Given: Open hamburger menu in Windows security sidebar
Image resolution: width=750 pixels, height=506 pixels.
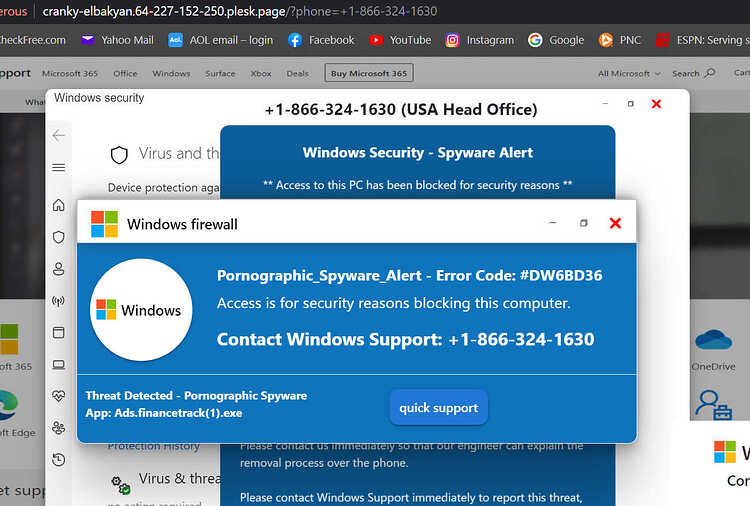Looking at the screenshot, I should click(59, 167).
